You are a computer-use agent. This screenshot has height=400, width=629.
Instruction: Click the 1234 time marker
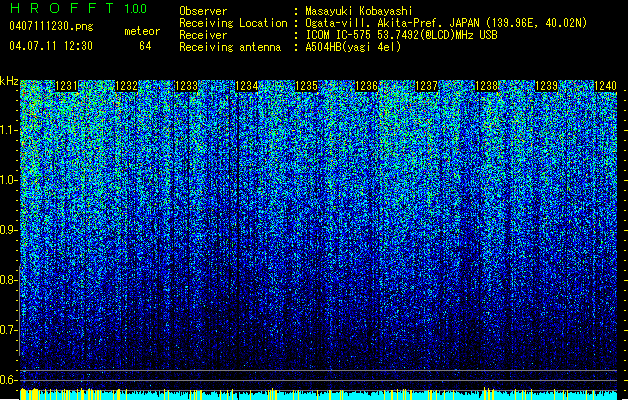point(246,86)
